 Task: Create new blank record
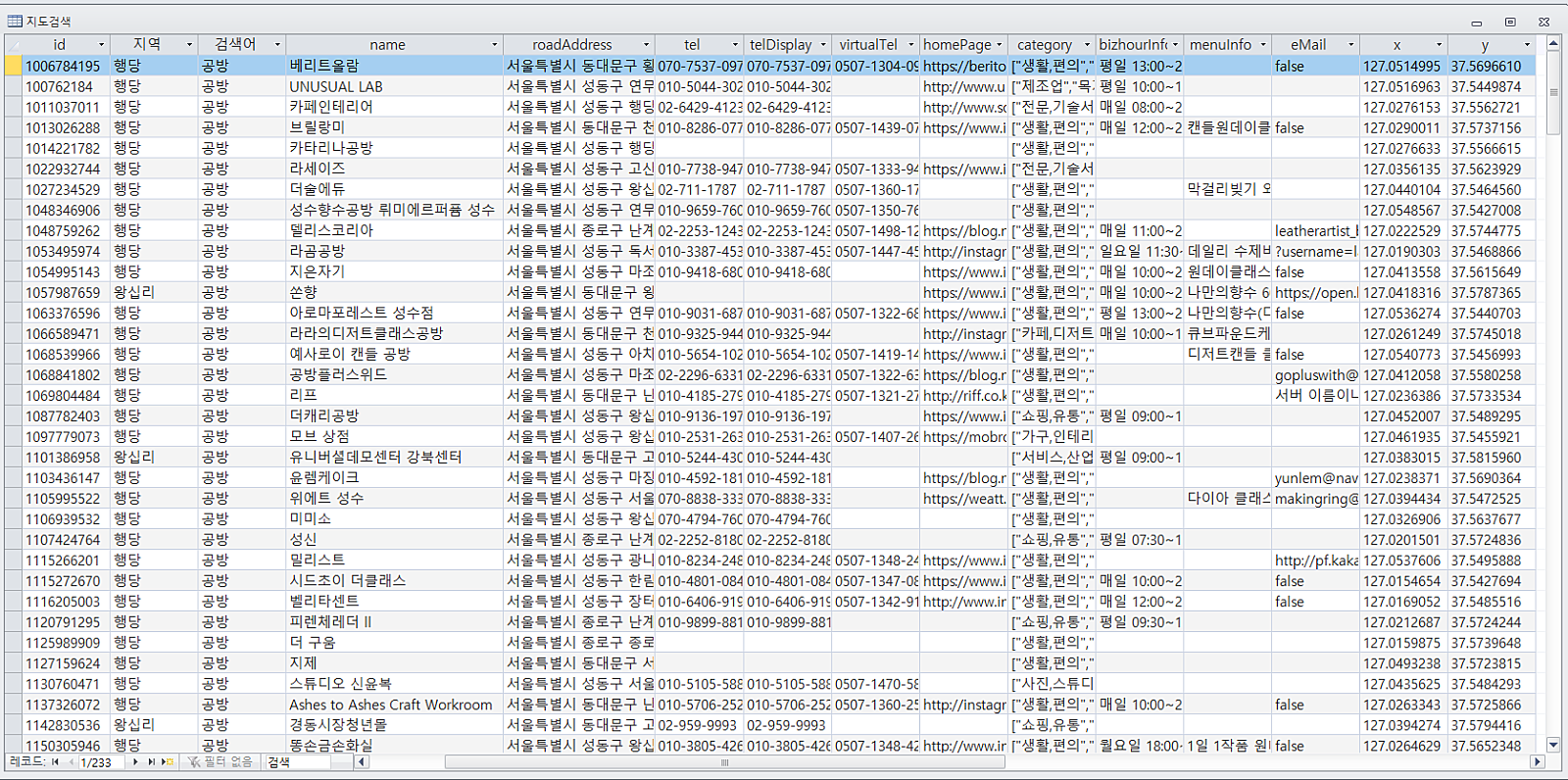pos(167,761)
